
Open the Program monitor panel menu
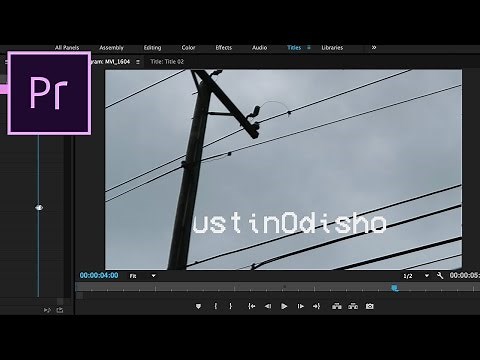coord(138,62)
